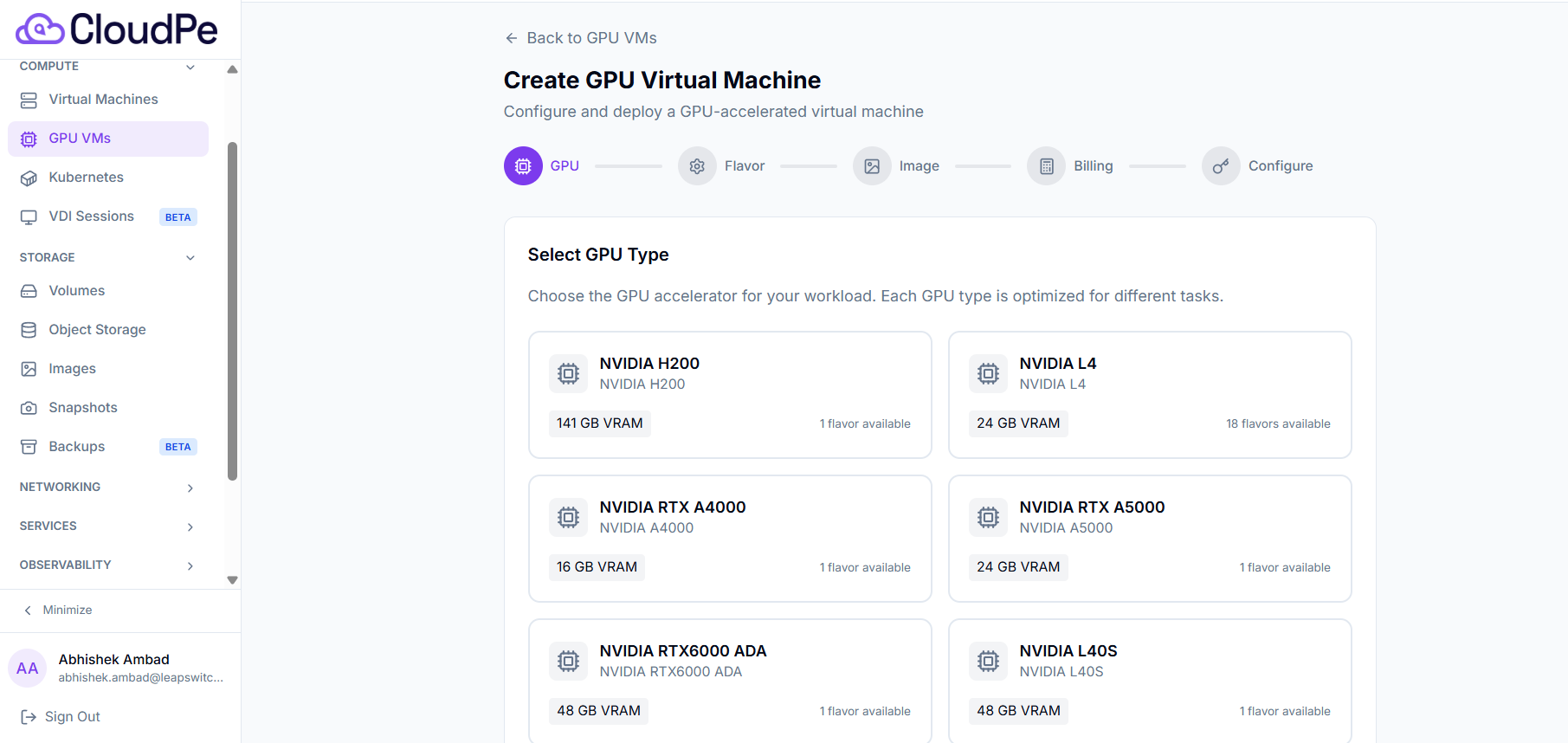Screen dimensions: 1568x743
Task: Click 18 flavors available text
Action: [x=1278, y=424]
